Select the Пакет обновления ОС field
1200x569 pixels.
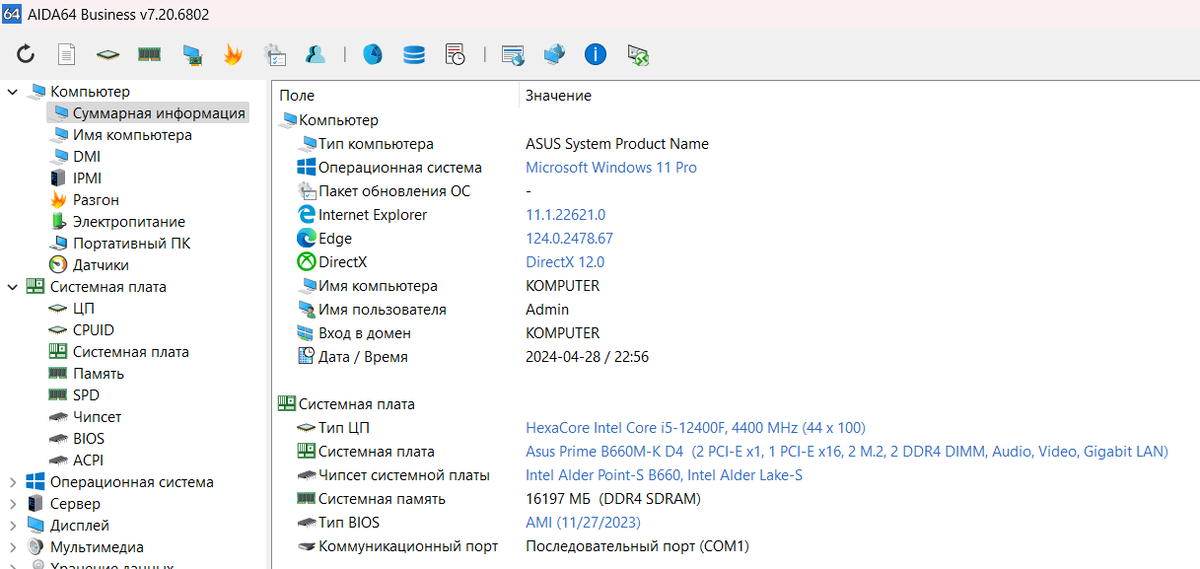tap(394, 191)
